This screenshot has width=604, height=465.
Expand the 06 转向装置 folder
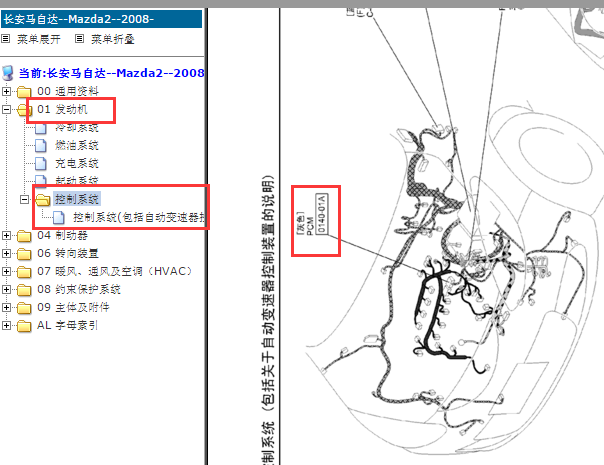tap(6, 253)
